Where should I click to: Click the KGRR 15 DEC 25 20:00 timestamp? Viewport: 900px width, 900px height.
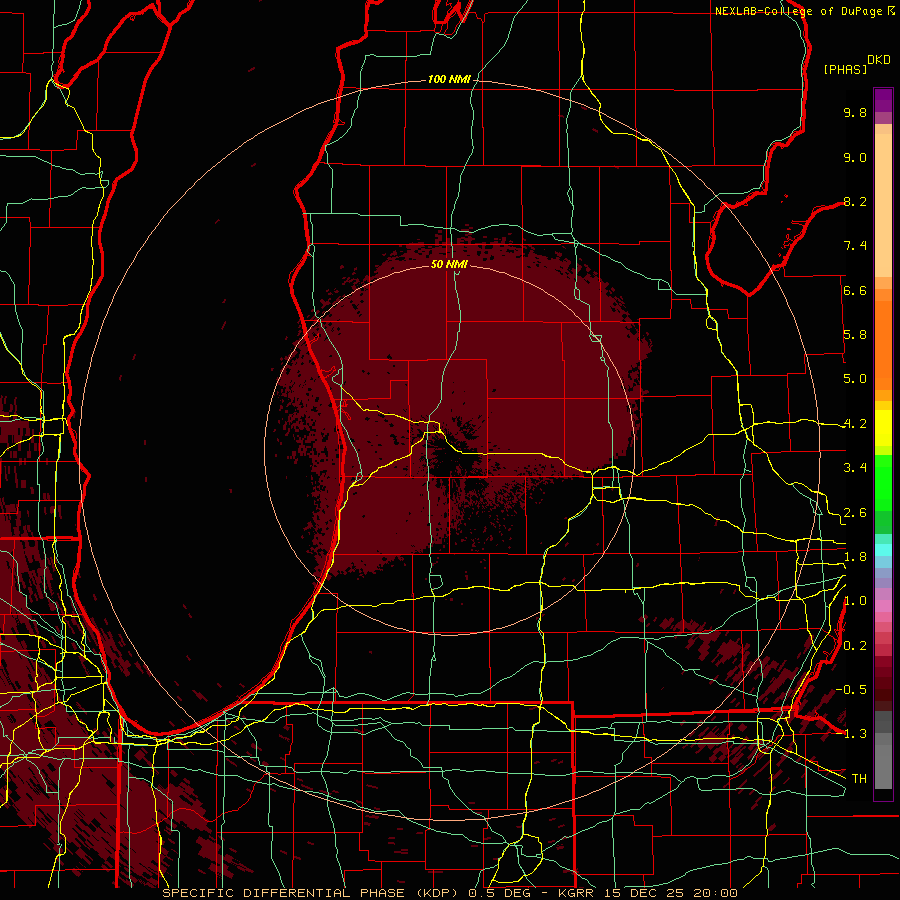click(x=647, y=893)
